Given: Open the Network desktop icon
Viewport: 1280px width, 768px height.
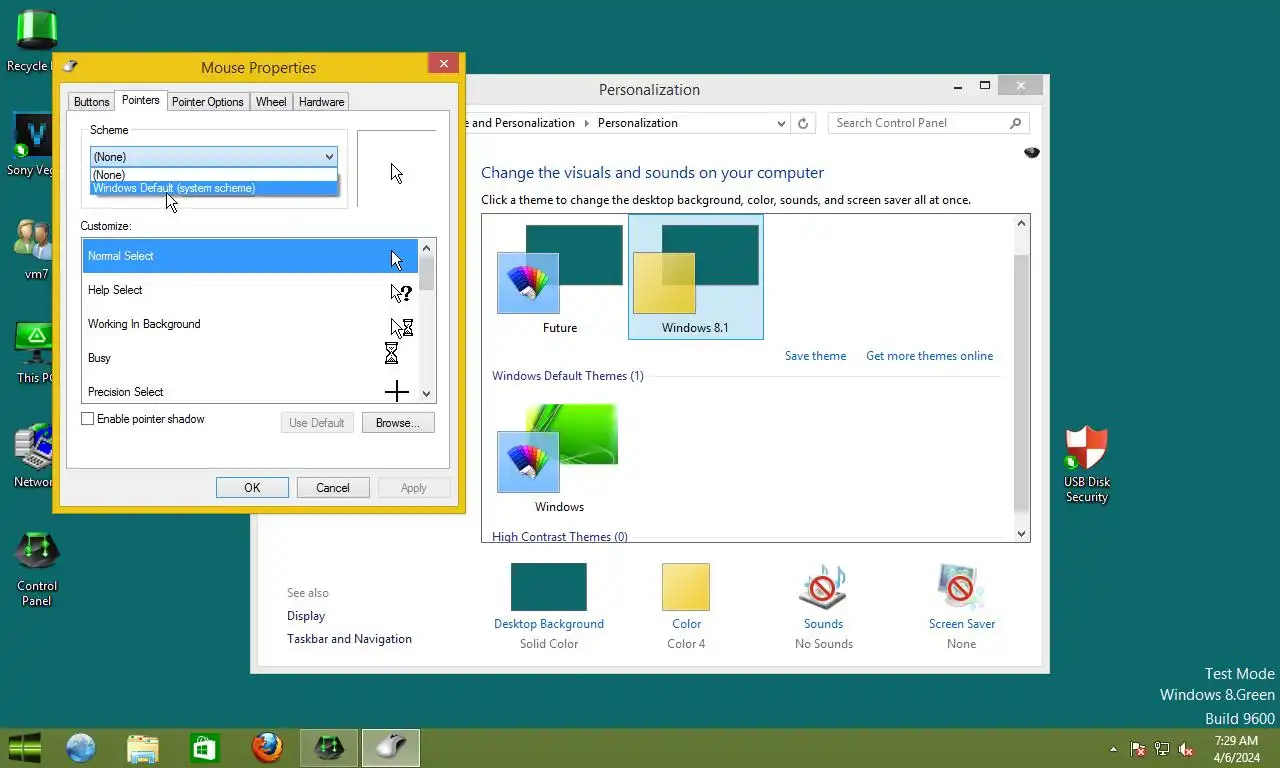Looking at the screenshot, I should click(34, 457).
